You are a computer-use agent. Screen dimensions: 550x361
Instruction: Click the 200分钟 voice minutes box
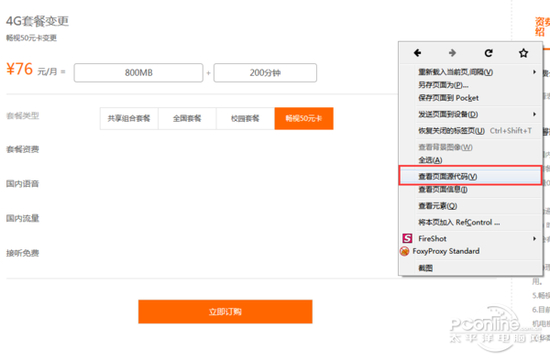point(265,73)
